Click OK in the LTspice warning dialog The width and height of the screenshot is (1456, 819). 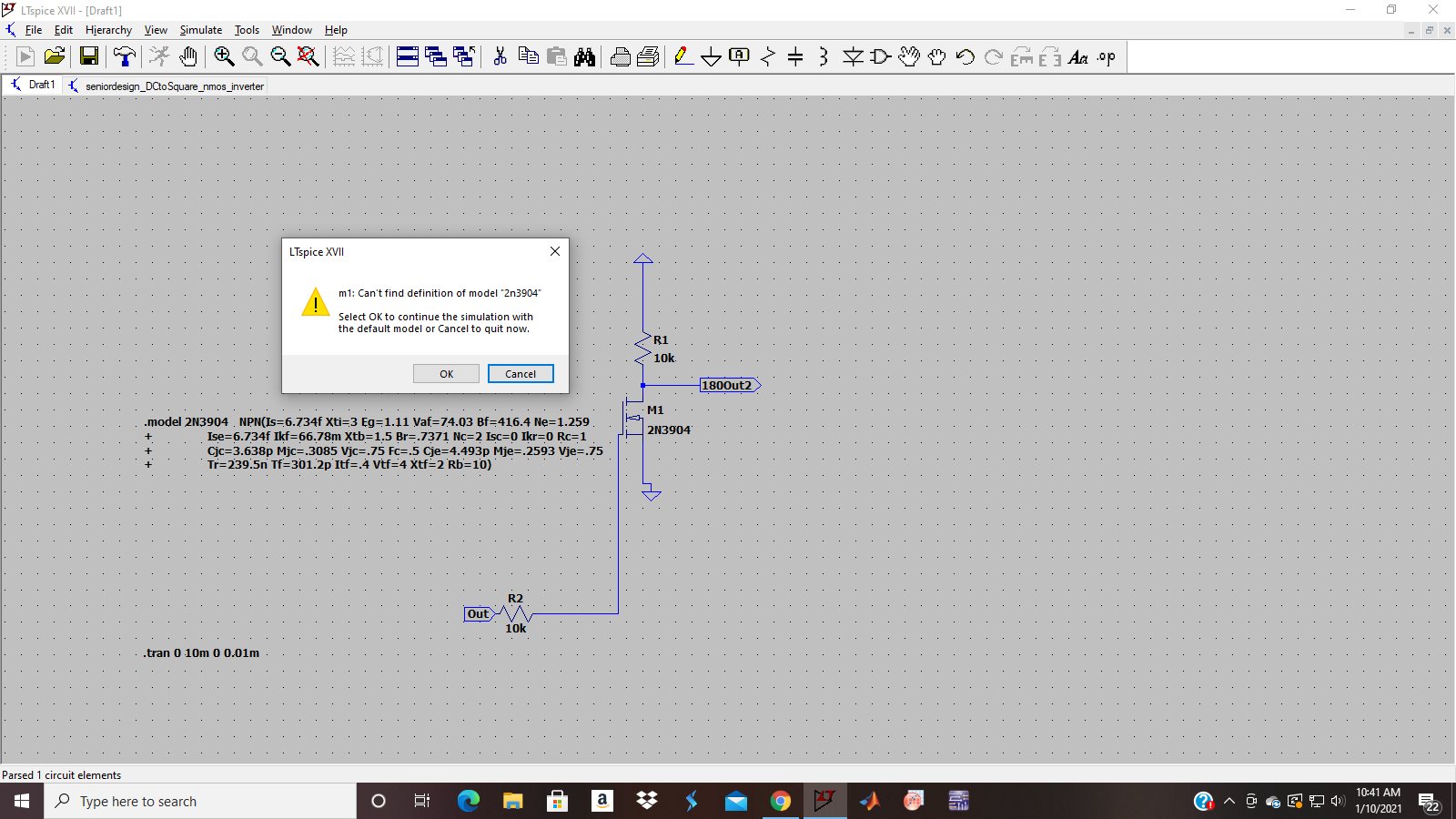point(446,374)
